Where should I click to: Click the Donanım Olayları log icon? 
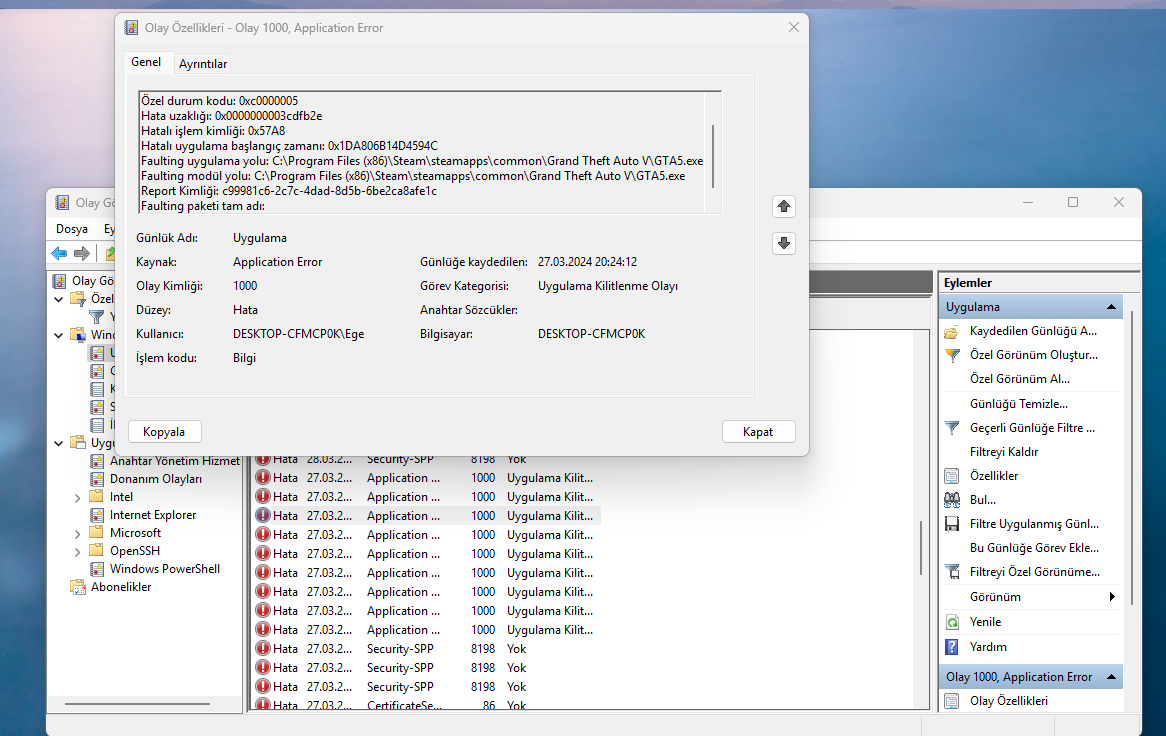coord(97,479)
